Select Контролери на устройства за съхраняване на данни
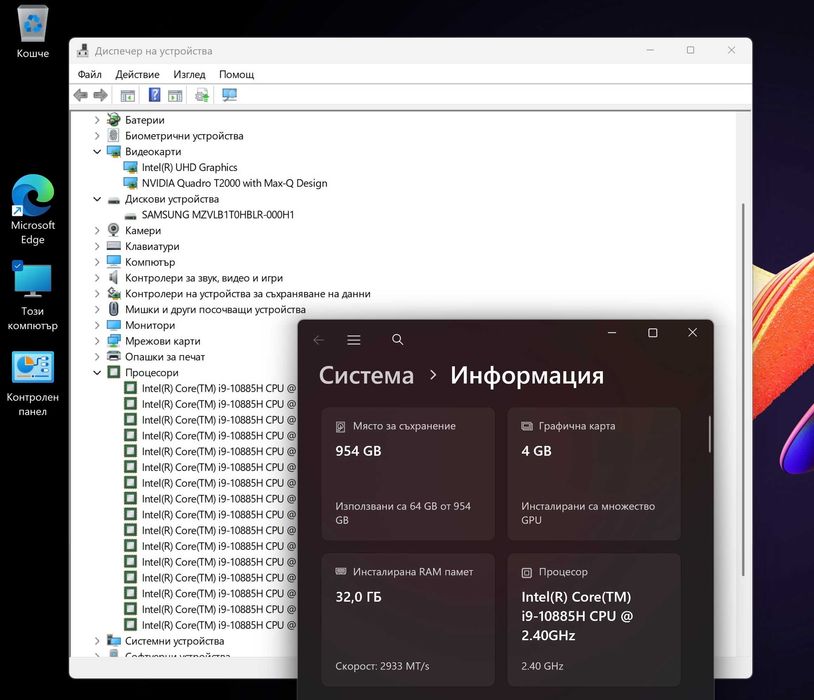814x700 pixels. click(248, 294)
